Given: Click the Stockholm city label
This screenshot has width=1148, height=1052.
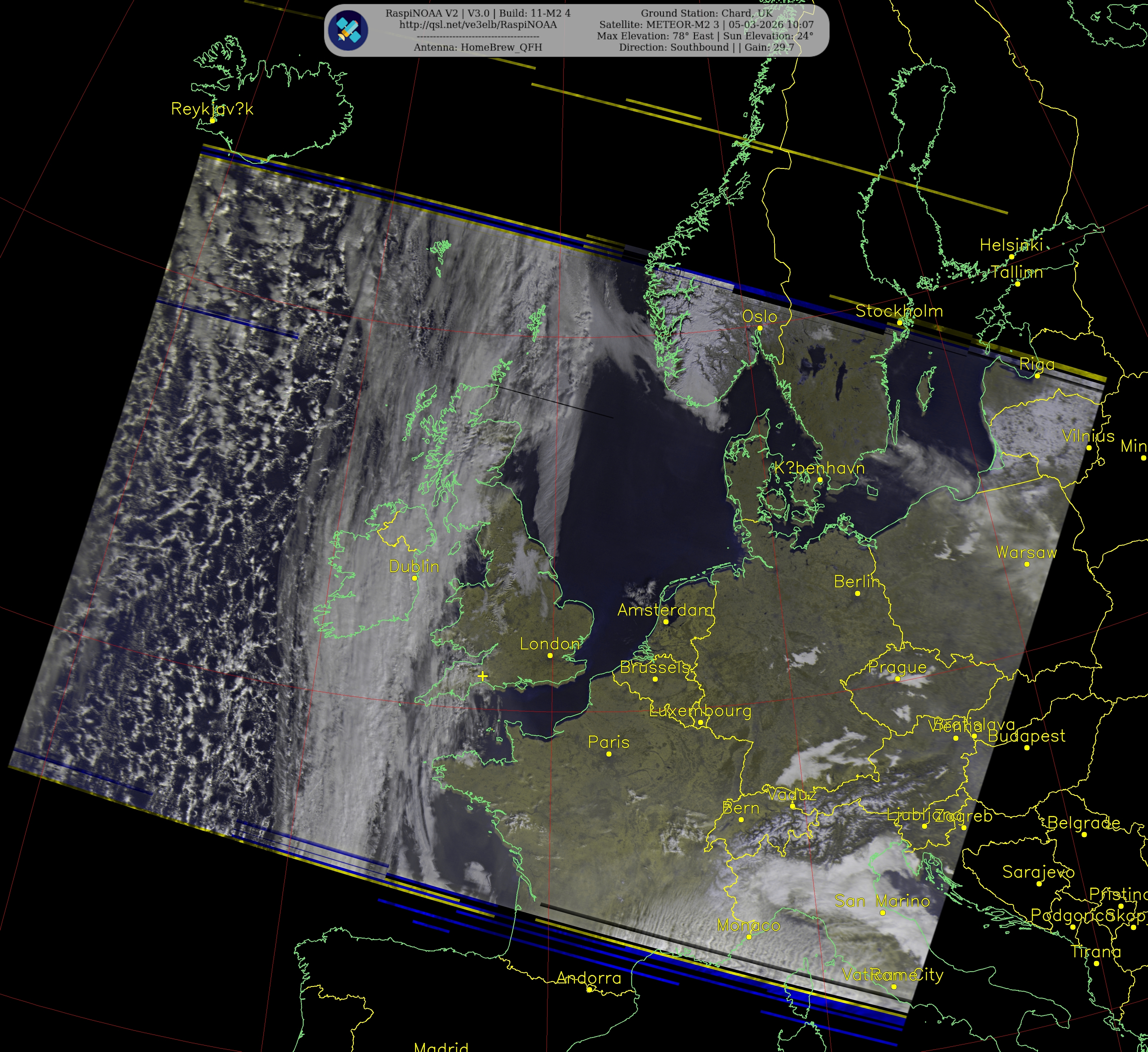Looking at the screenshot, I should pyautogui.click(x=899, y=311).
